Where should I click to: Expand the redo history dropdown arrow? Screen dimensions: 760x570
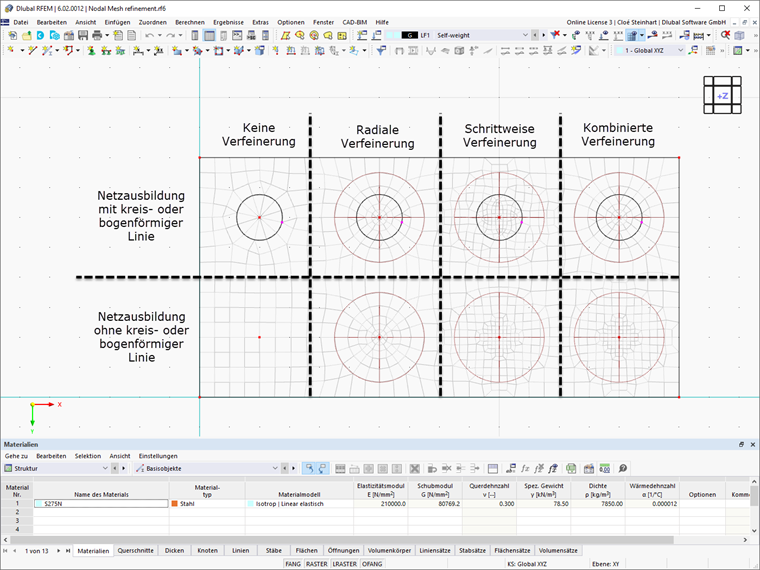click(x=180, y=35)
